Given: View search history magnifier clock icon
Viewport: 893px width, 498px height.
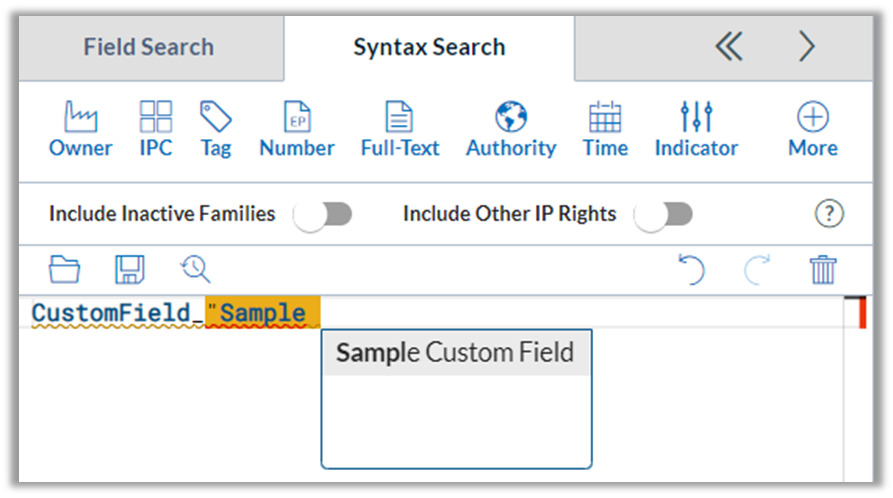Looking at the screenshot, I should [x=195, y=269].
